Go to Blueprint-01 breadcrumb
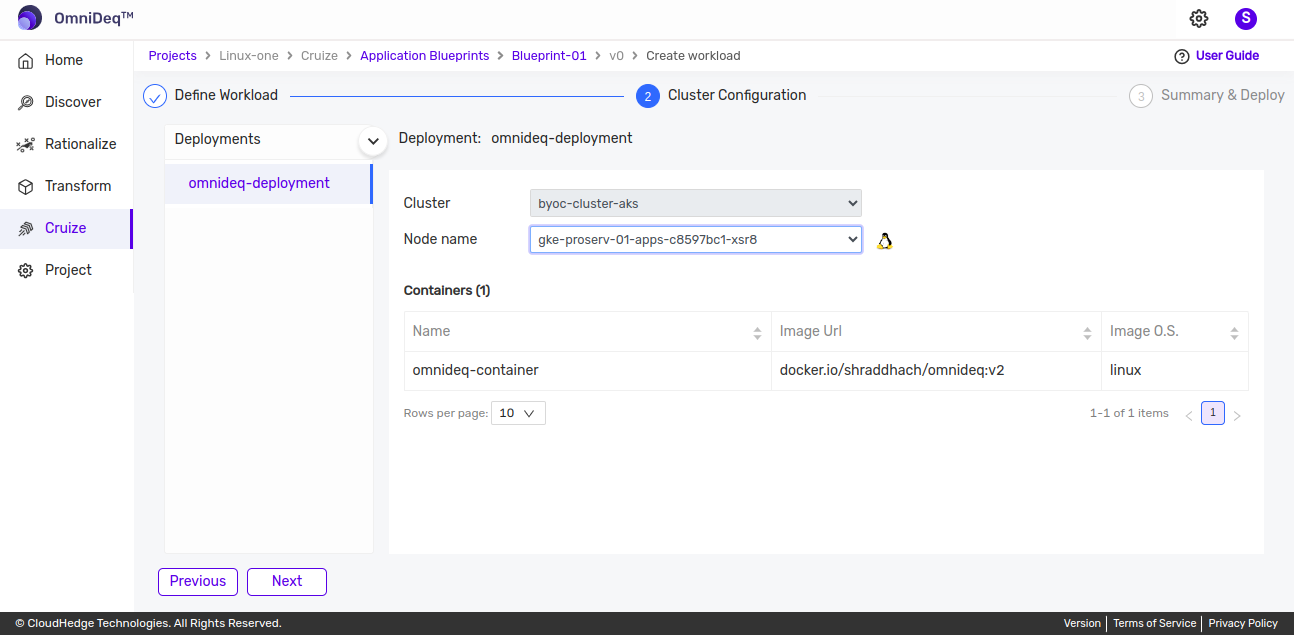The width and height of the screenshot is (1294, 635). (549, 56)
